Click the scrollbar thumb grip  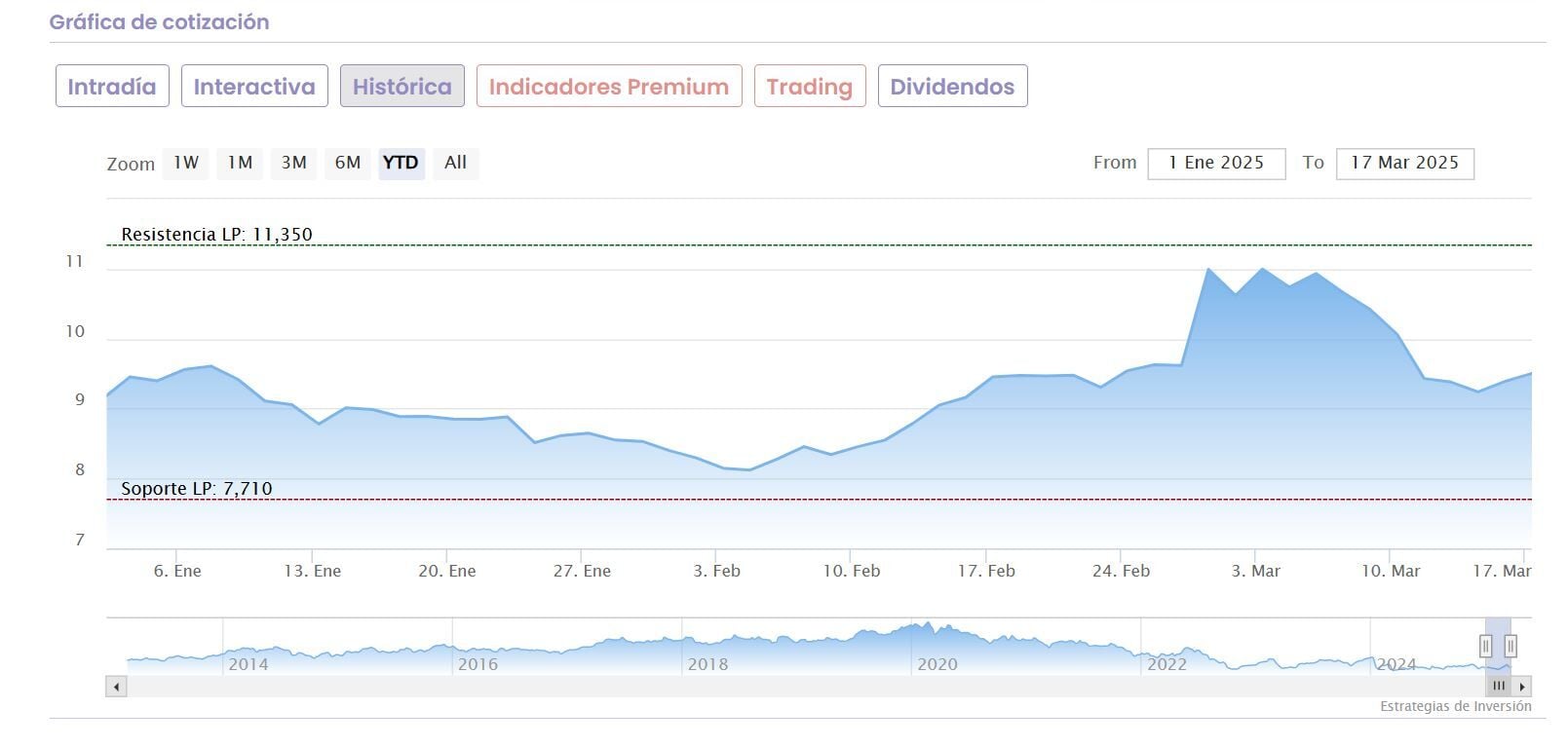[1499, 687]
